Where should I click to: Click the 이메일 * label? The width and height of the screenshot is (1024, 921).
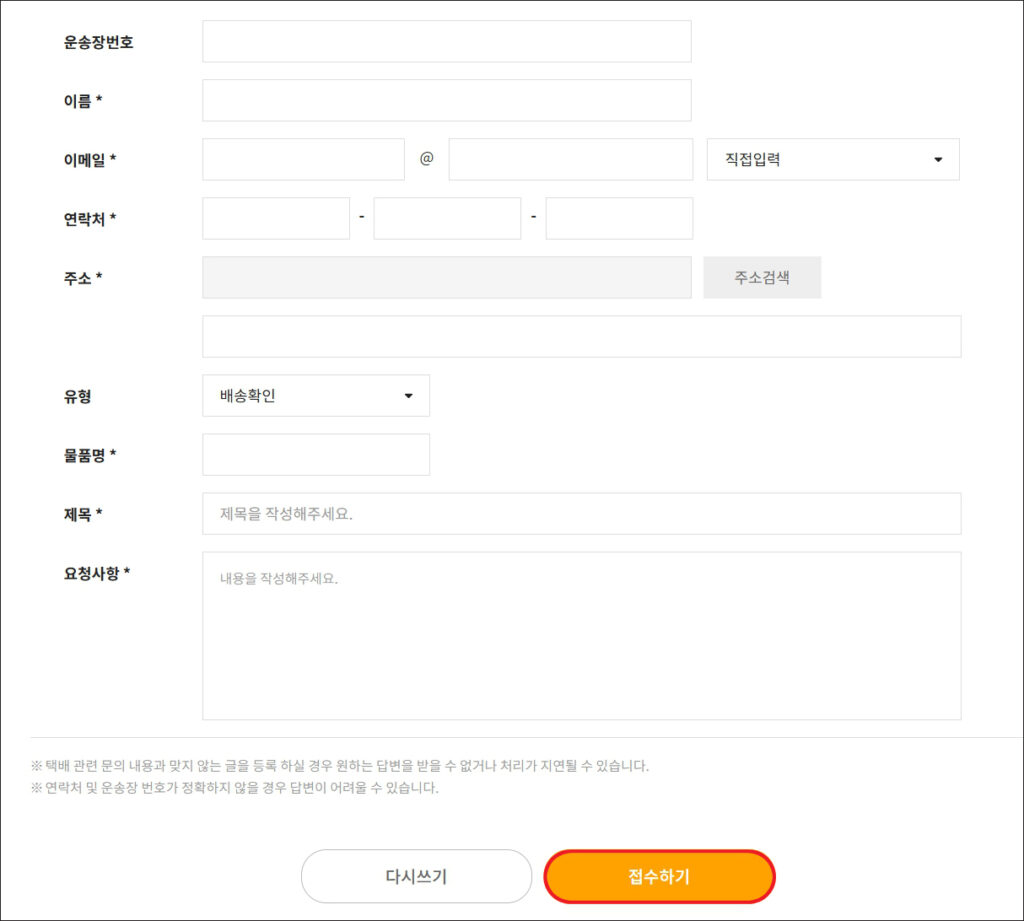pyautogui.click(x=90, y=160)
